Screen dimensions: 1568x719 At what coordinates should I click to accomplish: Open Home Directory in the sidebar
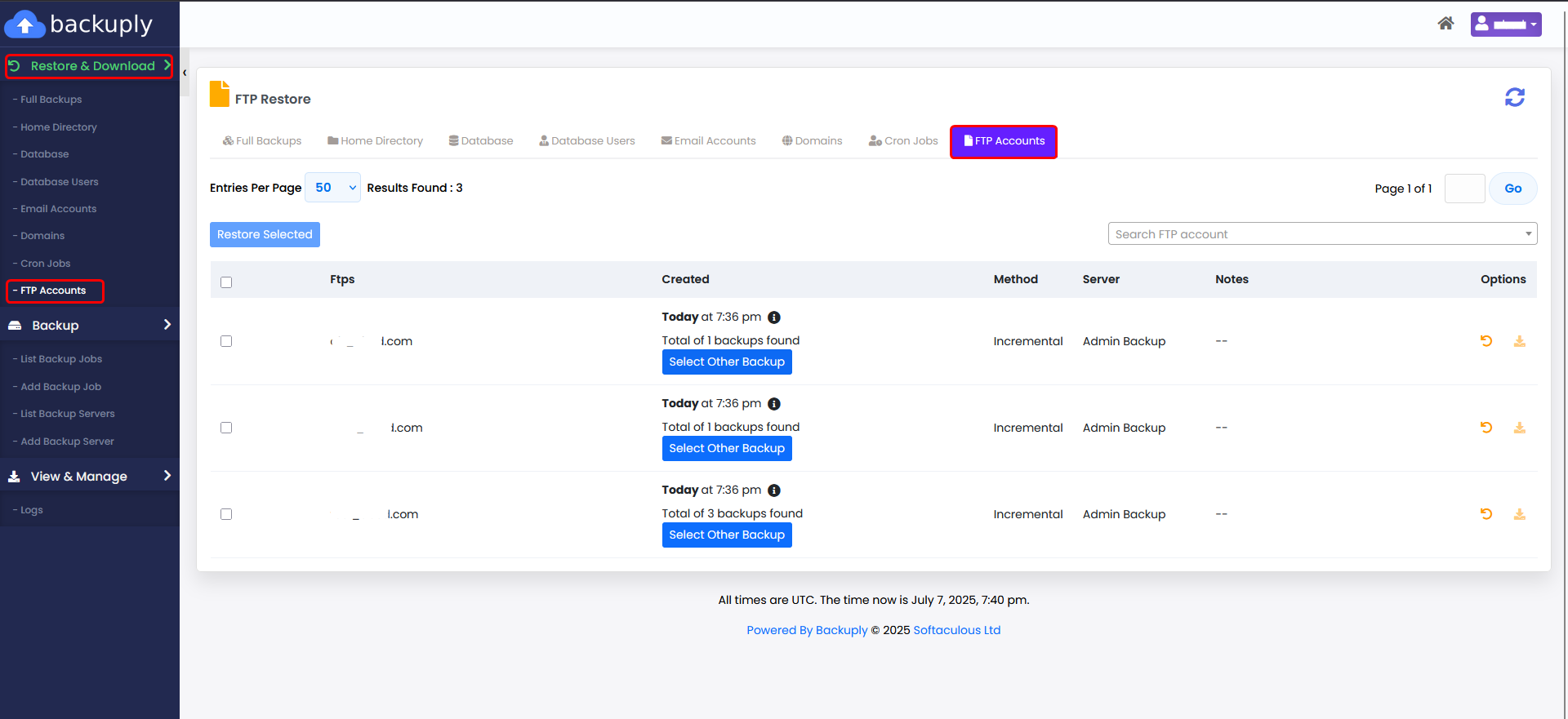pos(58,127)
